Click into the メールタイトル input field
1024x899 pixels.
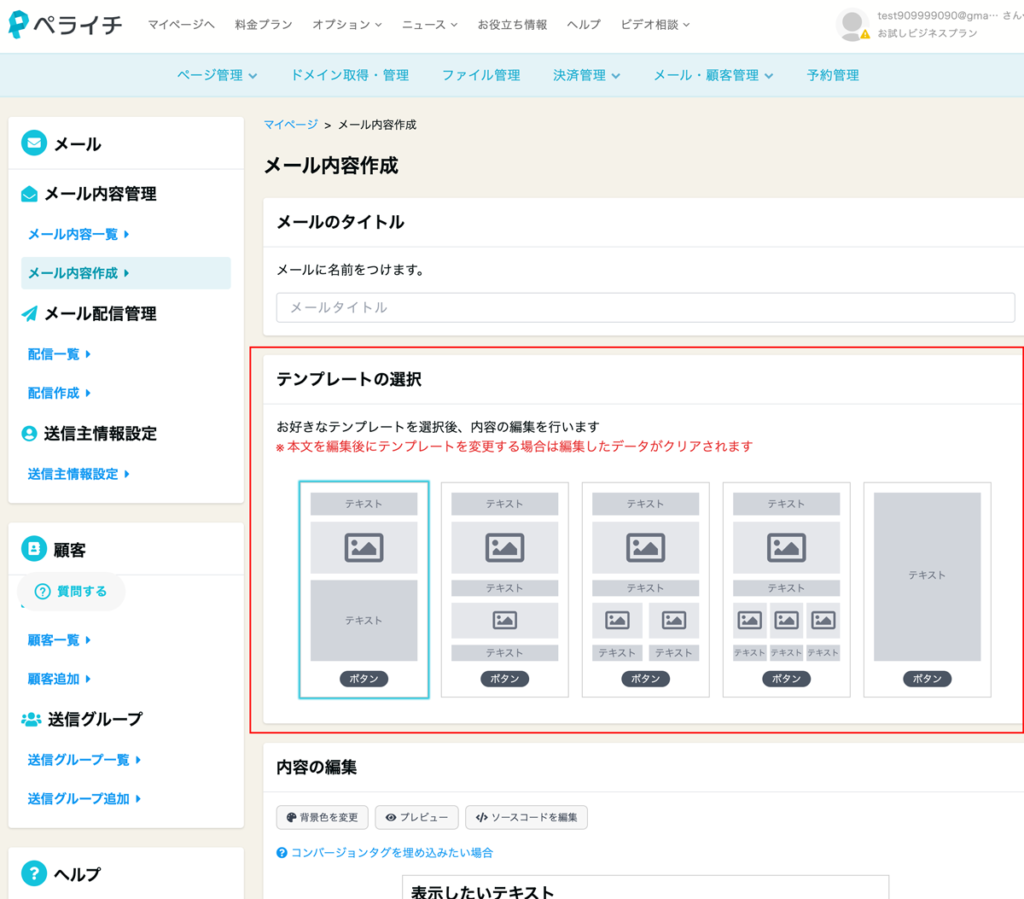(645, 308)
